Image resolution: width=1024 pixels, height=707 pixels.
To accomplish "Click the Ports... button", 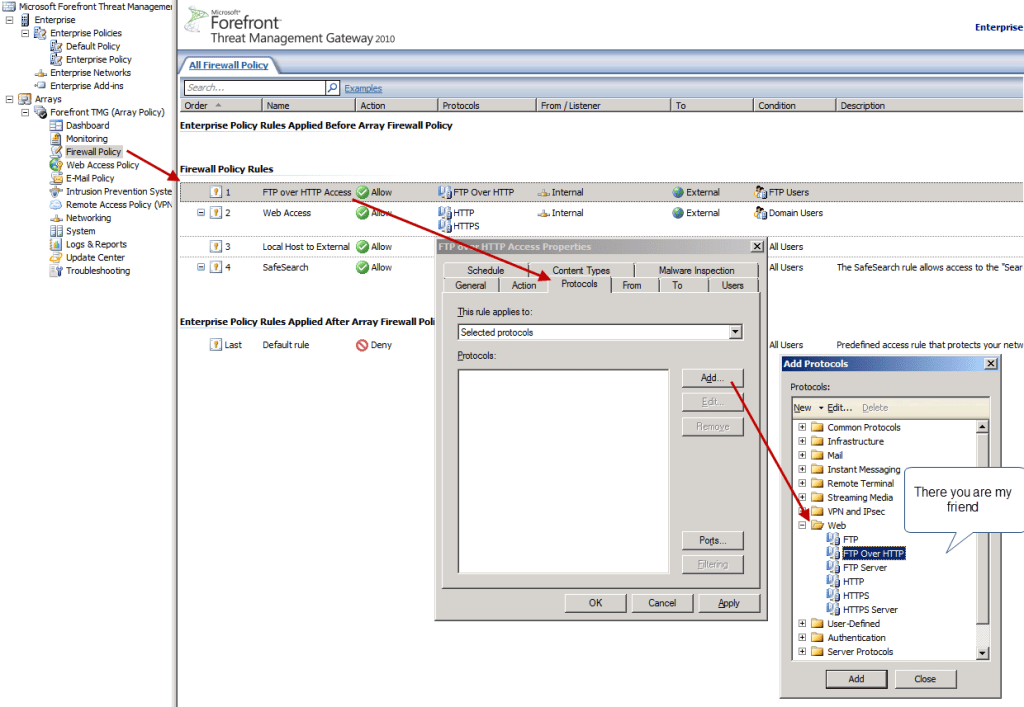I will [x=712, y=541].
